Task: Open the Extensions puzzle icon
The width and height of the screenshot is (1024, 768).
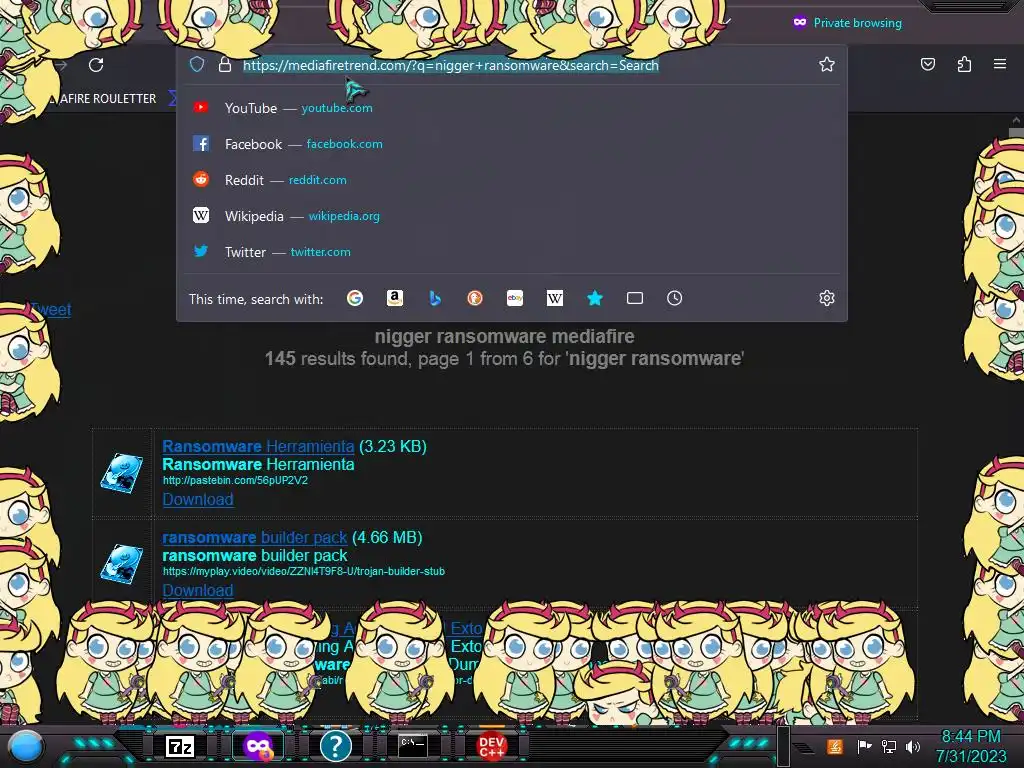Action: pos(964,64)
